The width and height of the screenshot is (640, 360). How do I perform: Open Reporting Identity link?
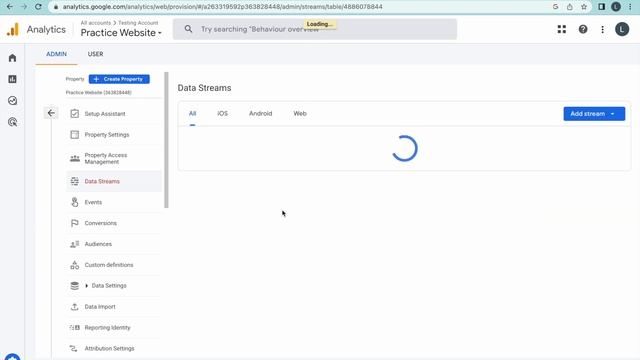(x=107, y=327)
